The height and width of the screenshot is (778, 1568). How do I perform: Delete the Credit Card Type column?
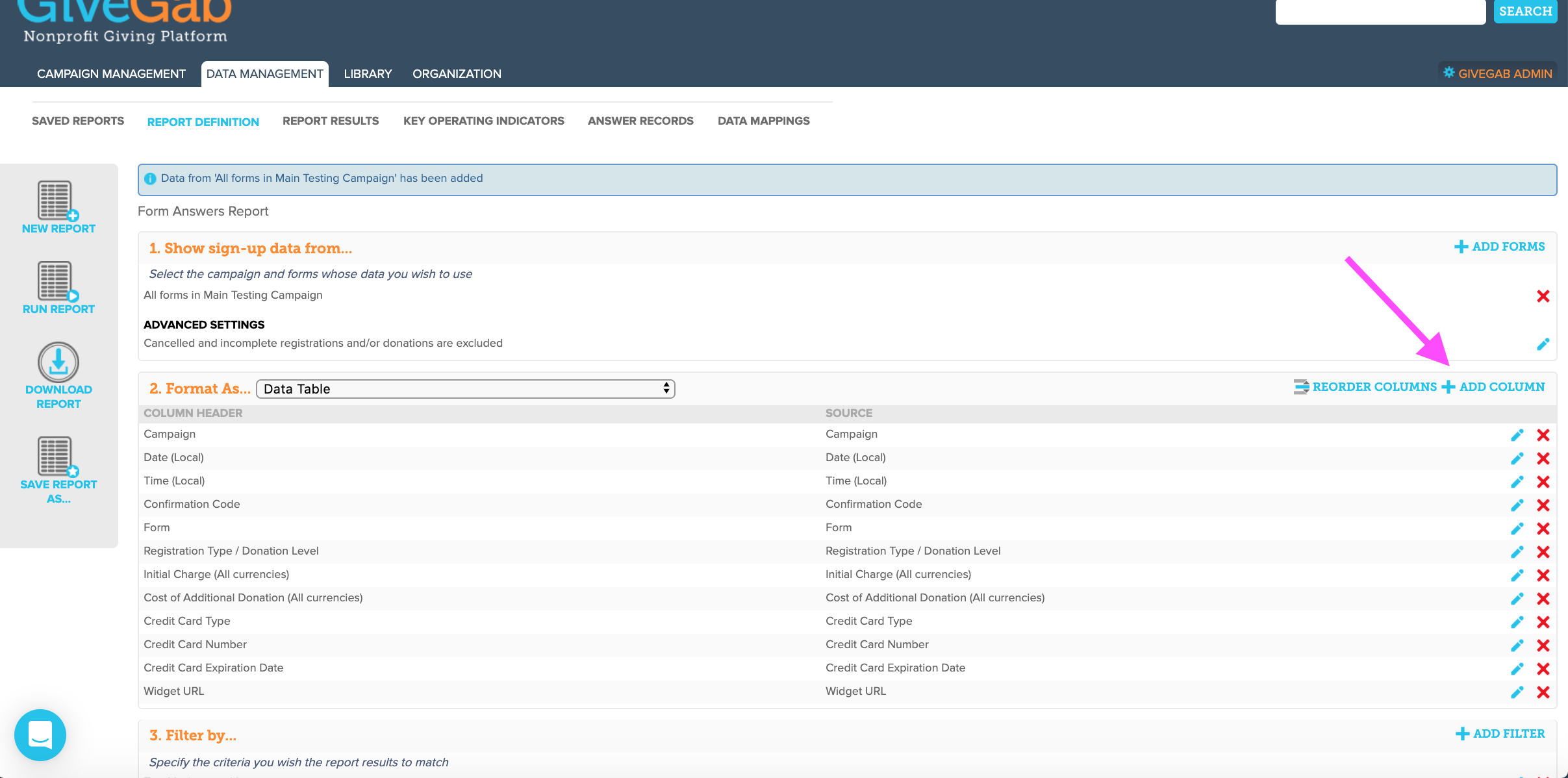[x=1543, y=622]
